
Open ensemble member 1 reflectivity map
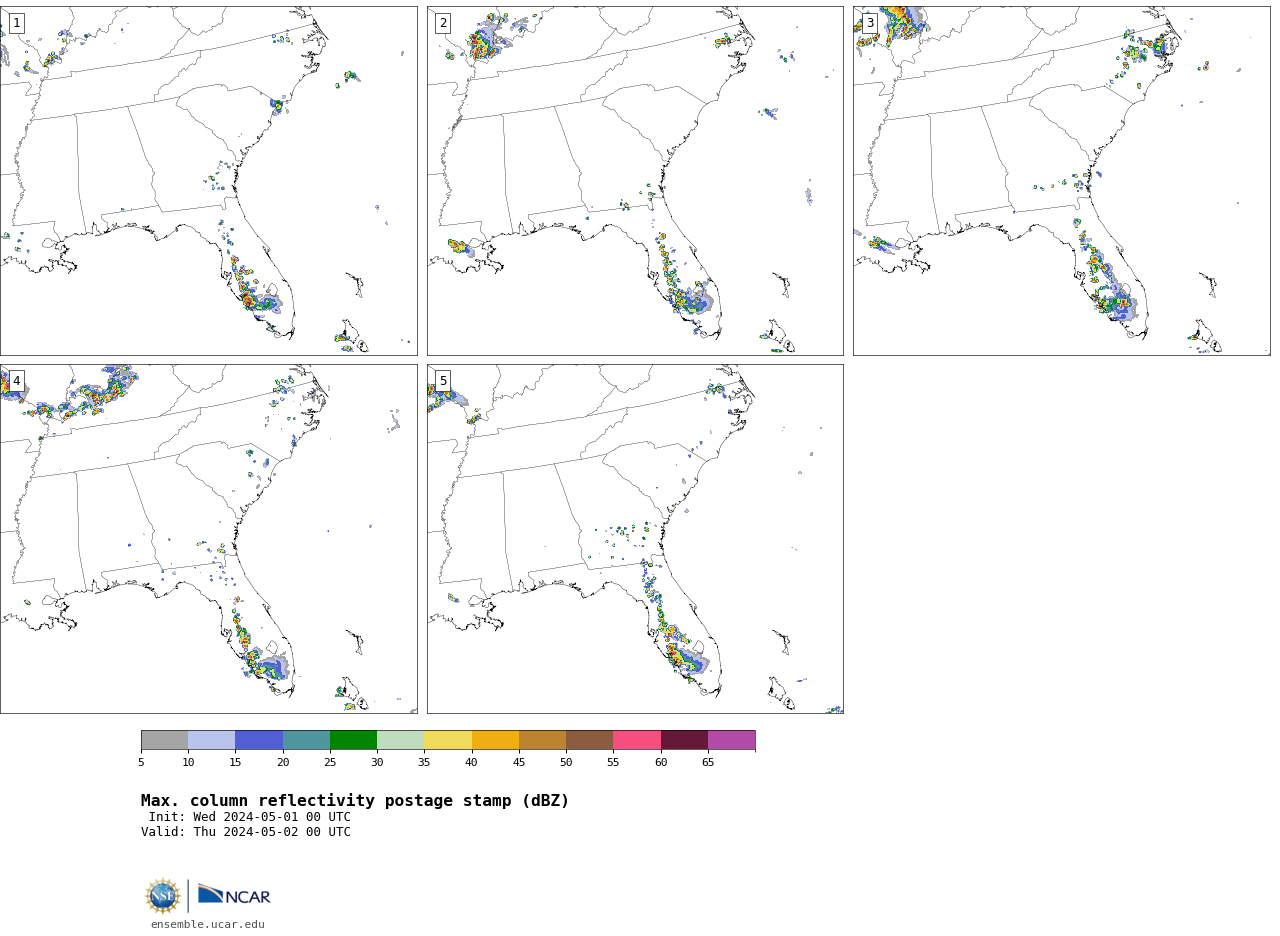click(x=208, y=181)
